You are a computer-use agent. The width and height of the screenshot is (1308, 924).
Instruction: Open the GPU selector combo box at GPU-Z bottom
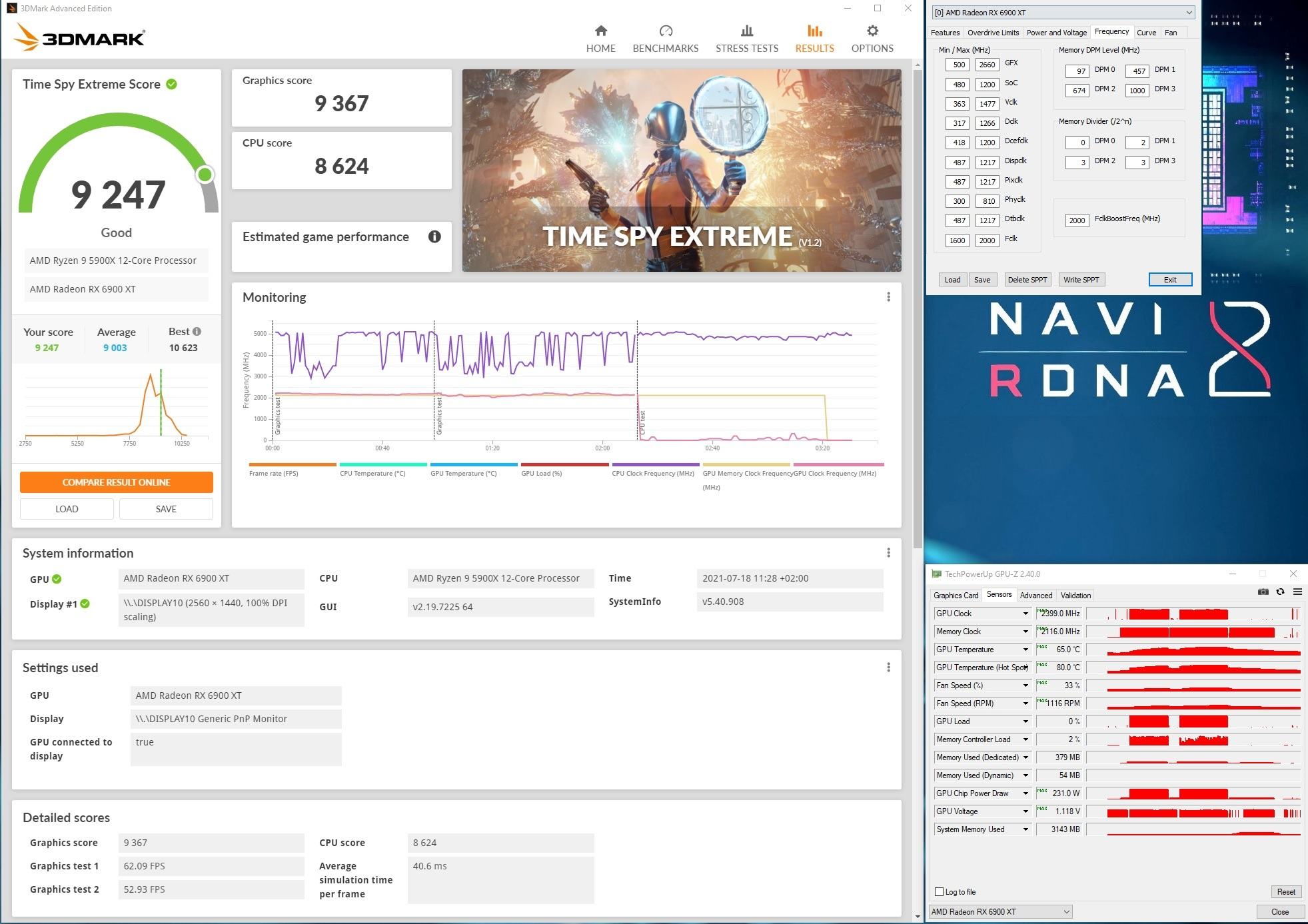coord(1000,911)
